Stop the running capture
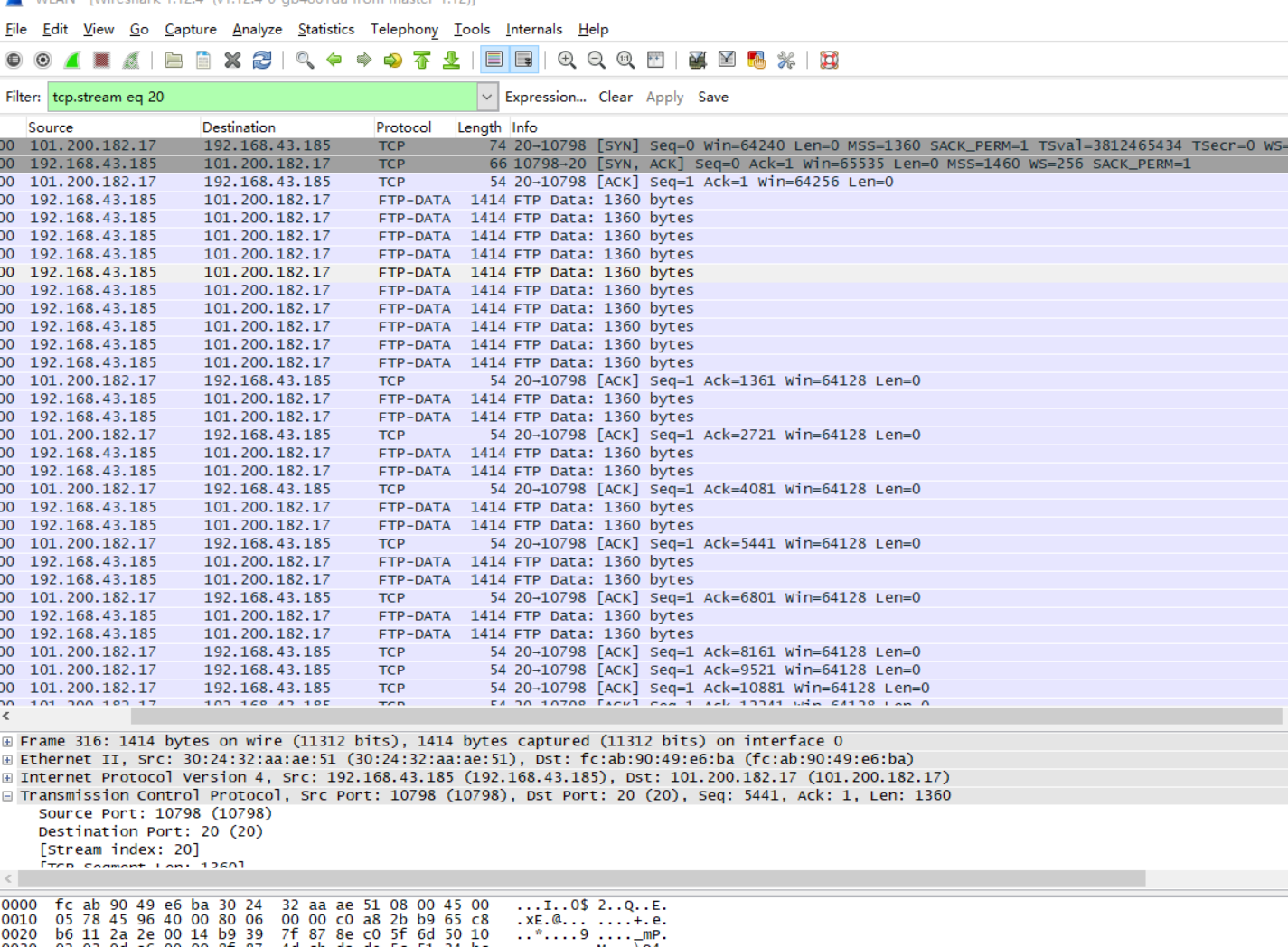Screen dimensions: 1288x947 [101, 60]
